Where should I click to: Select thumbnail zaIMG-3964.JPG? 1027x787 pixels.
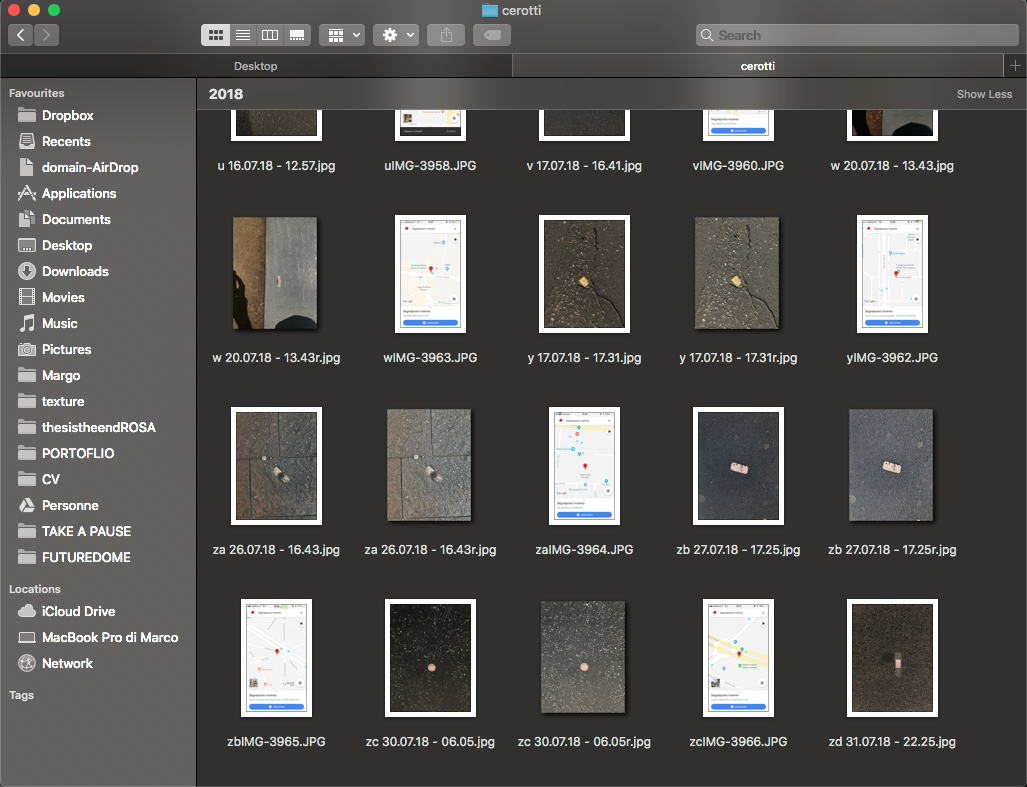585,466
